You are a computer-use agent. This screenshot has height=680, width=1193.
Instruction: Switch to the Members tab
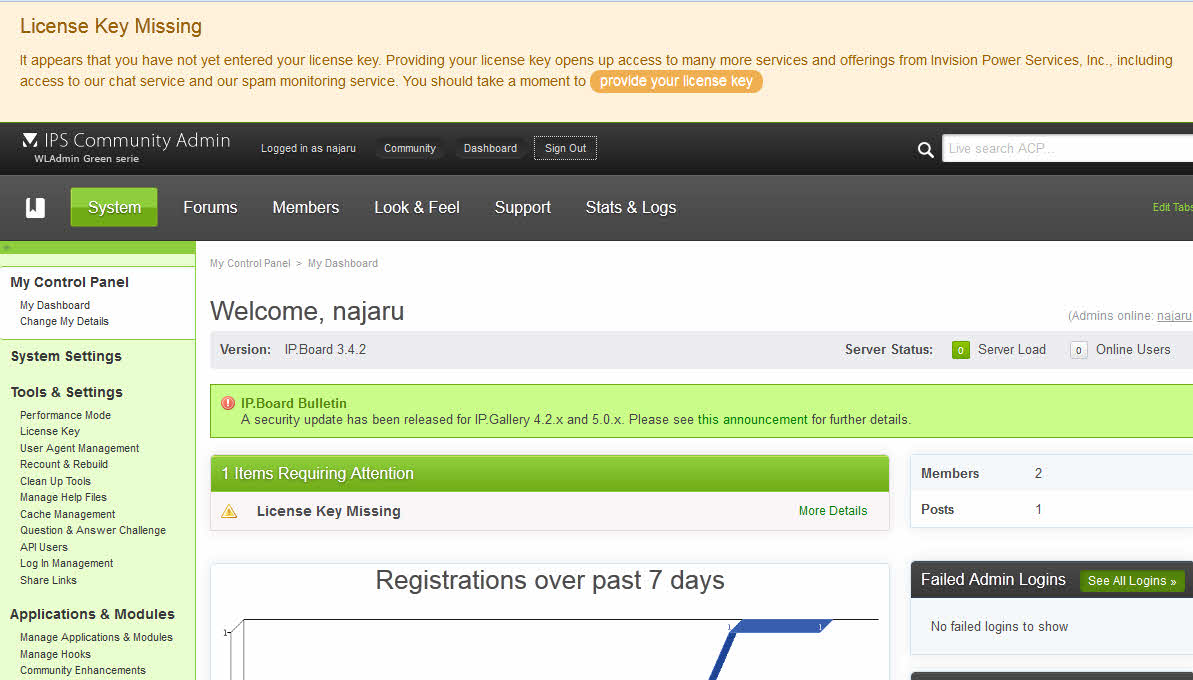[x=305, y=207]
